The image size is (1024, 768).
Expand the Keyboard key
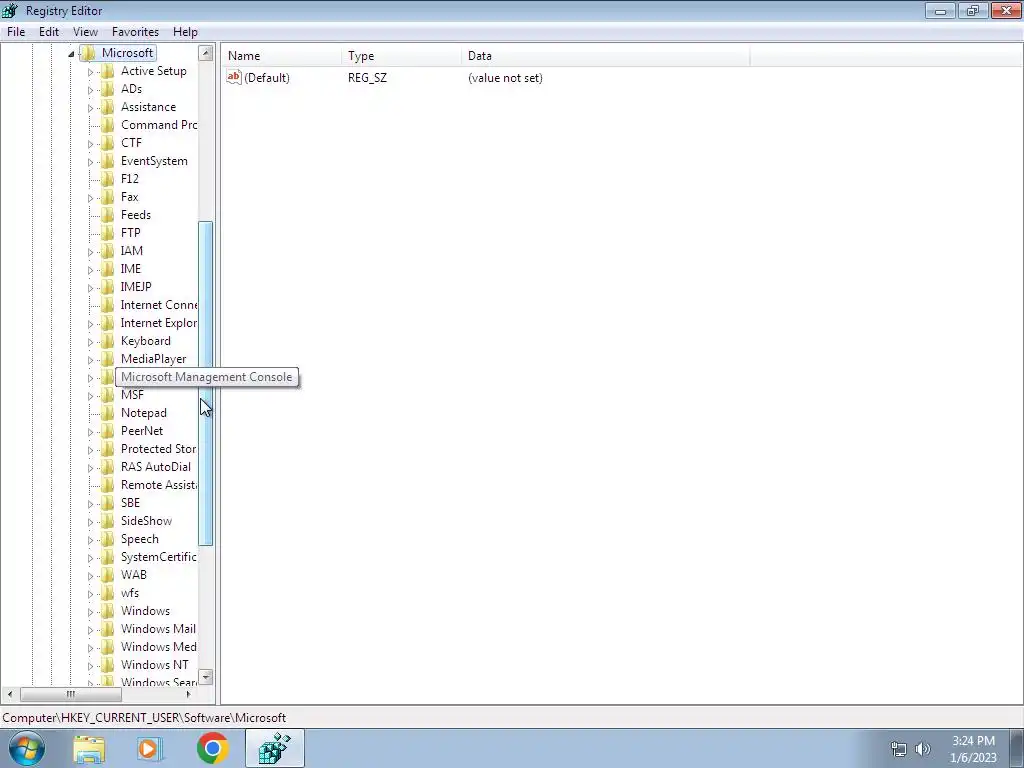pos(90,342)
